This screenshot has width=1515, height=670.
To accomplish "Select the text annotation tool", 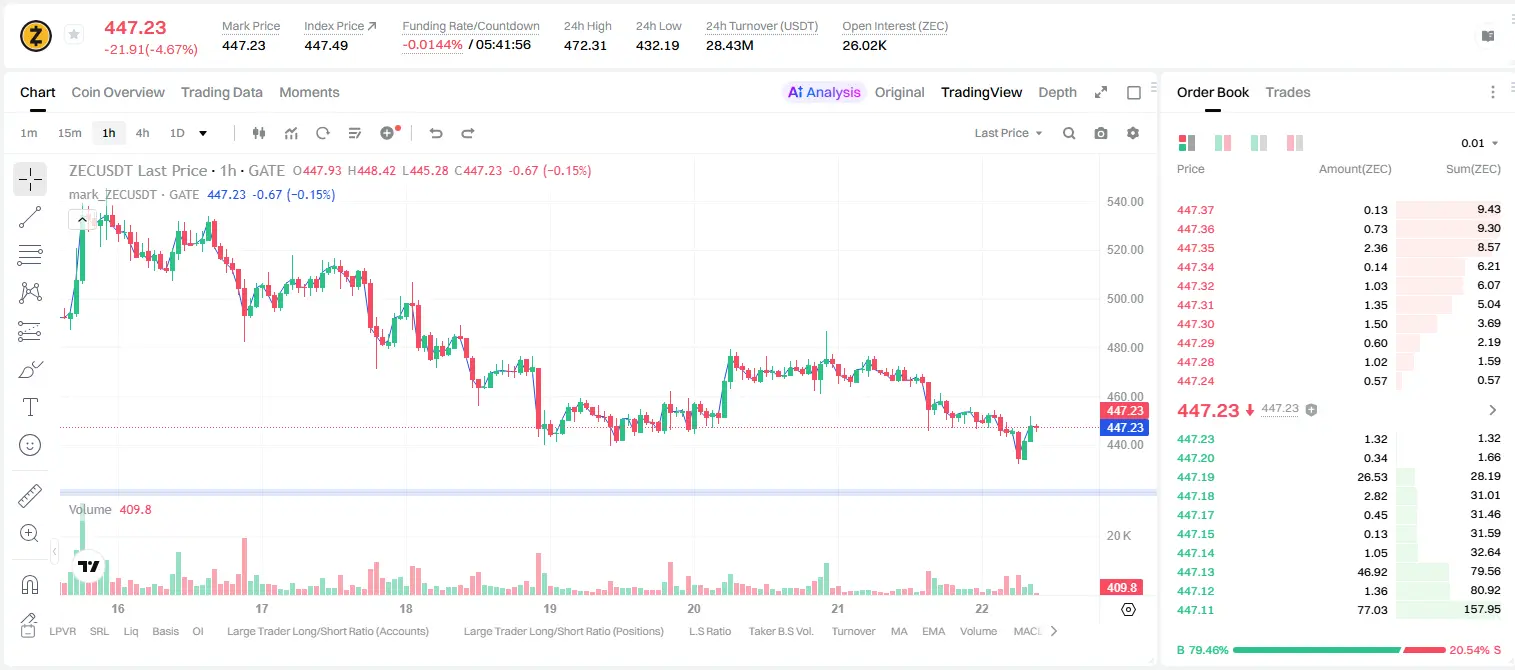I will pyautogui.click(x=30, y=407).
